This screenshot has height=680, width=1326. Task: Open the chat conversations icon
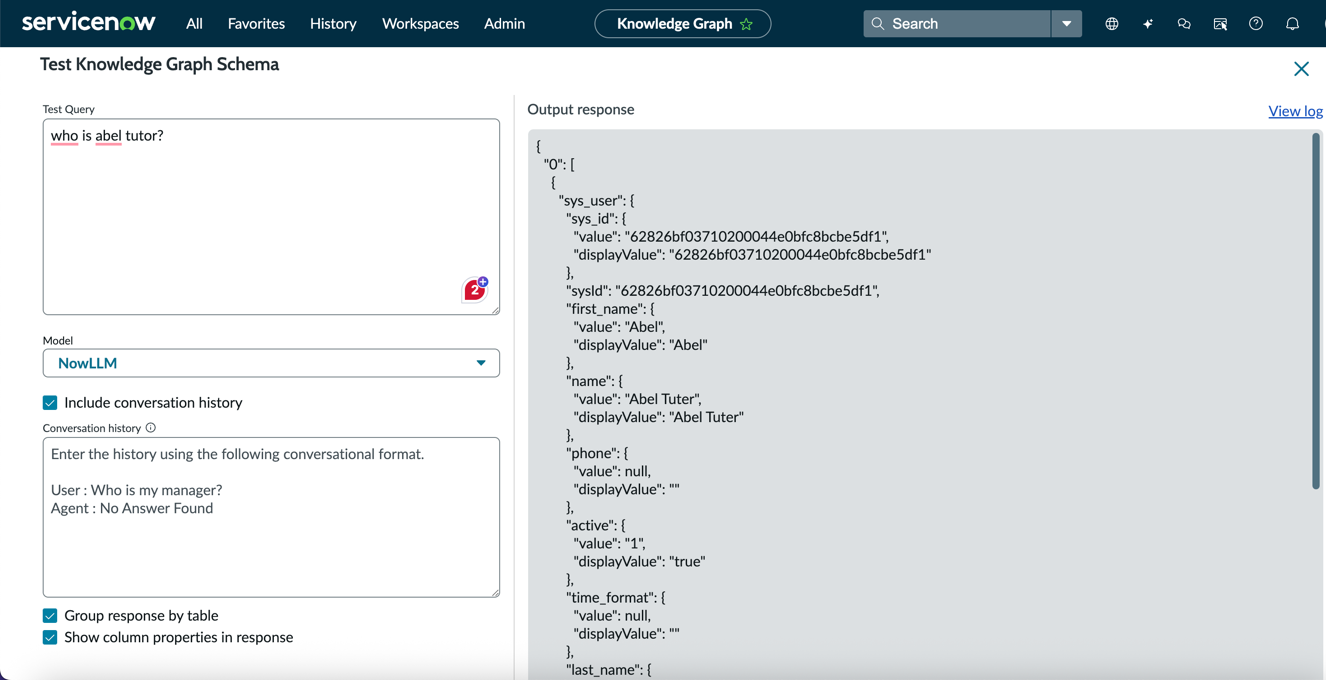[x=1184, y=23]
